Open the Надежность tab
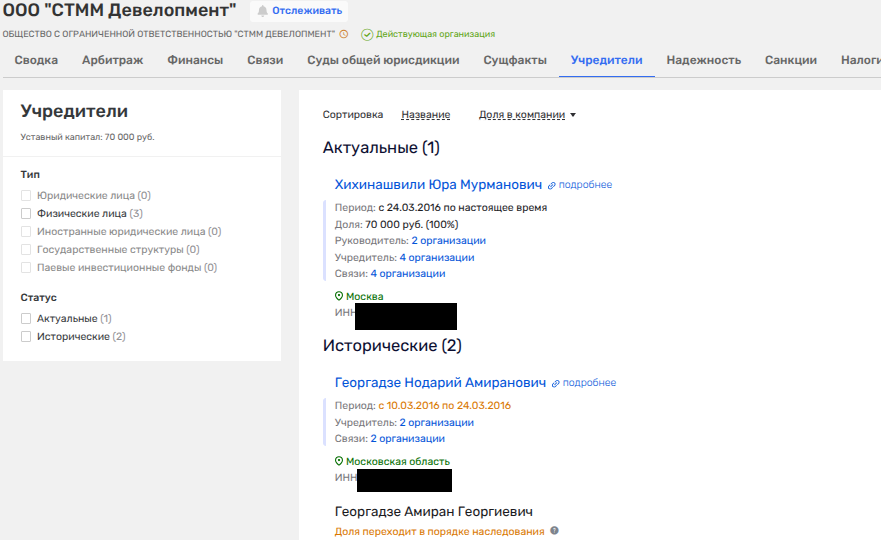This screenshot has height=540, width=881. 703,60
